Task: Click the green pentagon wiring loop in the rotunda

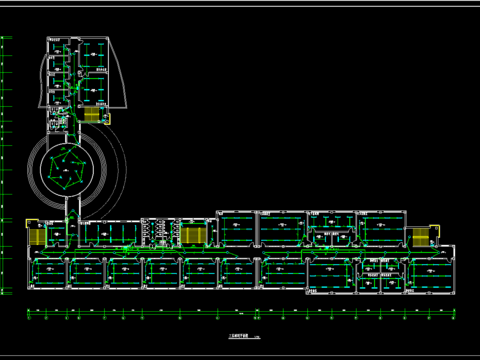Action: click(x=66, y=169)
